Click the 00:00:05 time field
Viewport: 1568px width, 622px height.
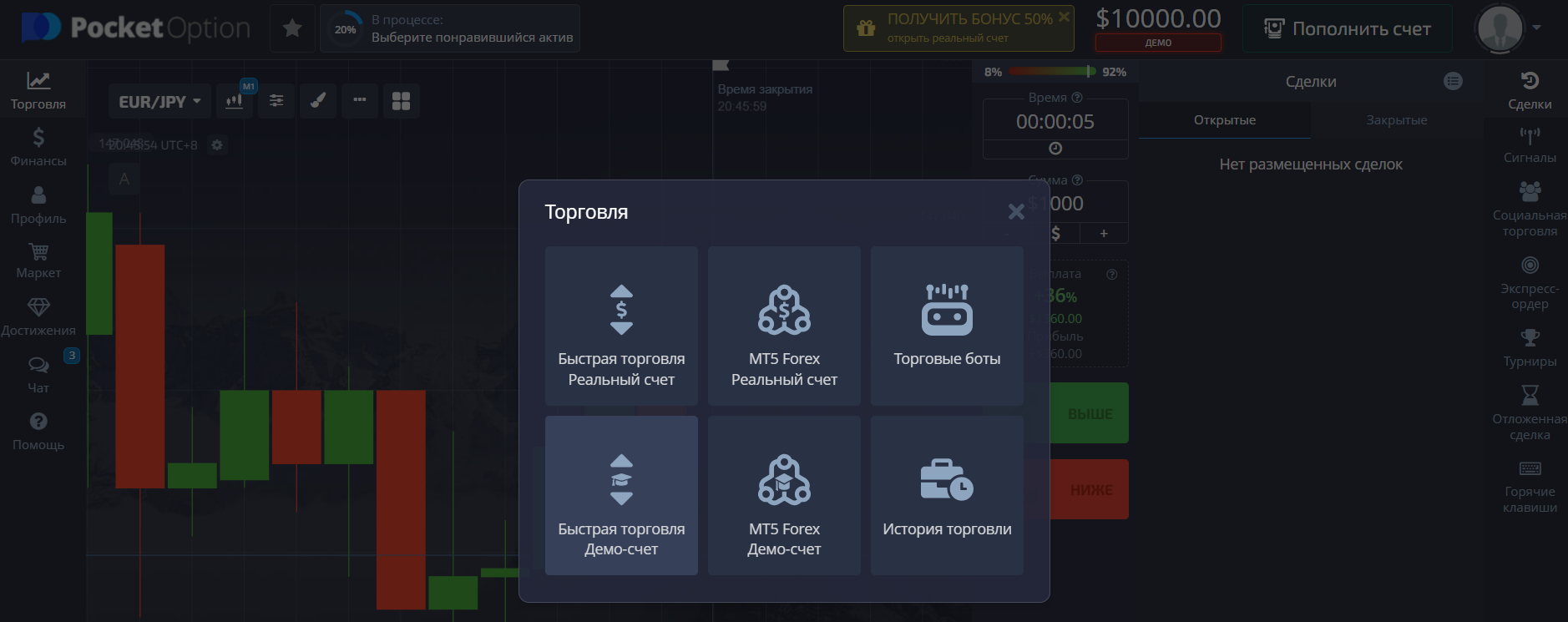coord(1055,121)
